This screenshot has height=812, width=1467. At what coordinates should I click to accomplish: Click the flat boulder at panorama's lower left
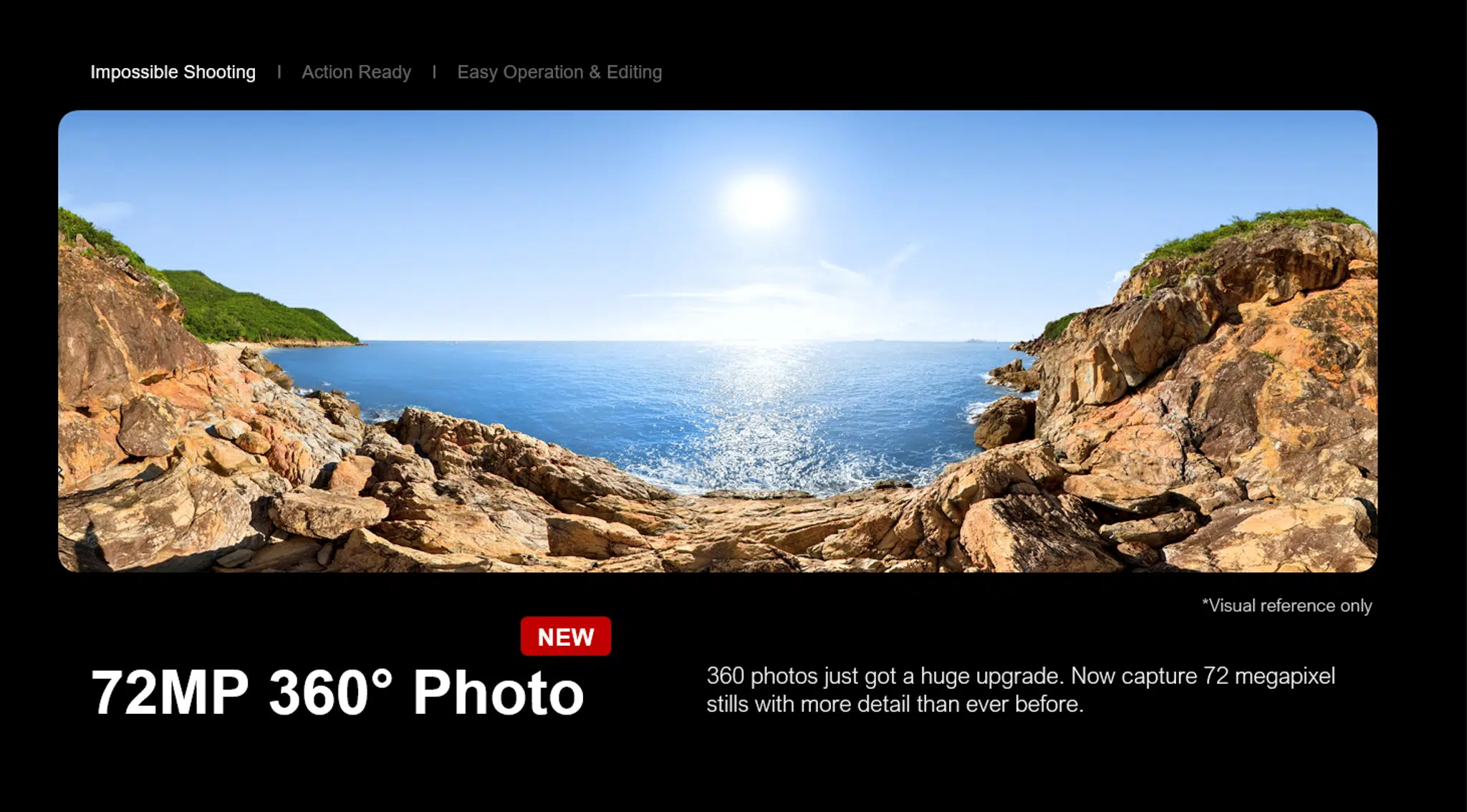click(330, 512)
